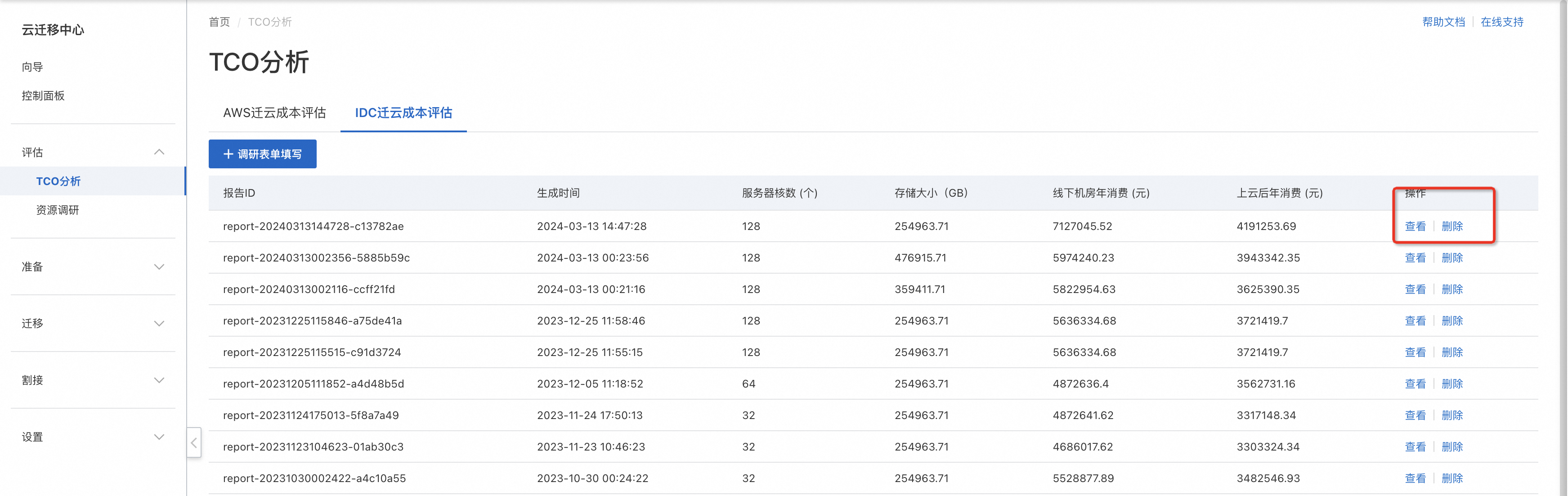Viewport: 1568px width, 496px height.
Task: Click offline cost value 7127045.52
Action: click(1082, 226)
